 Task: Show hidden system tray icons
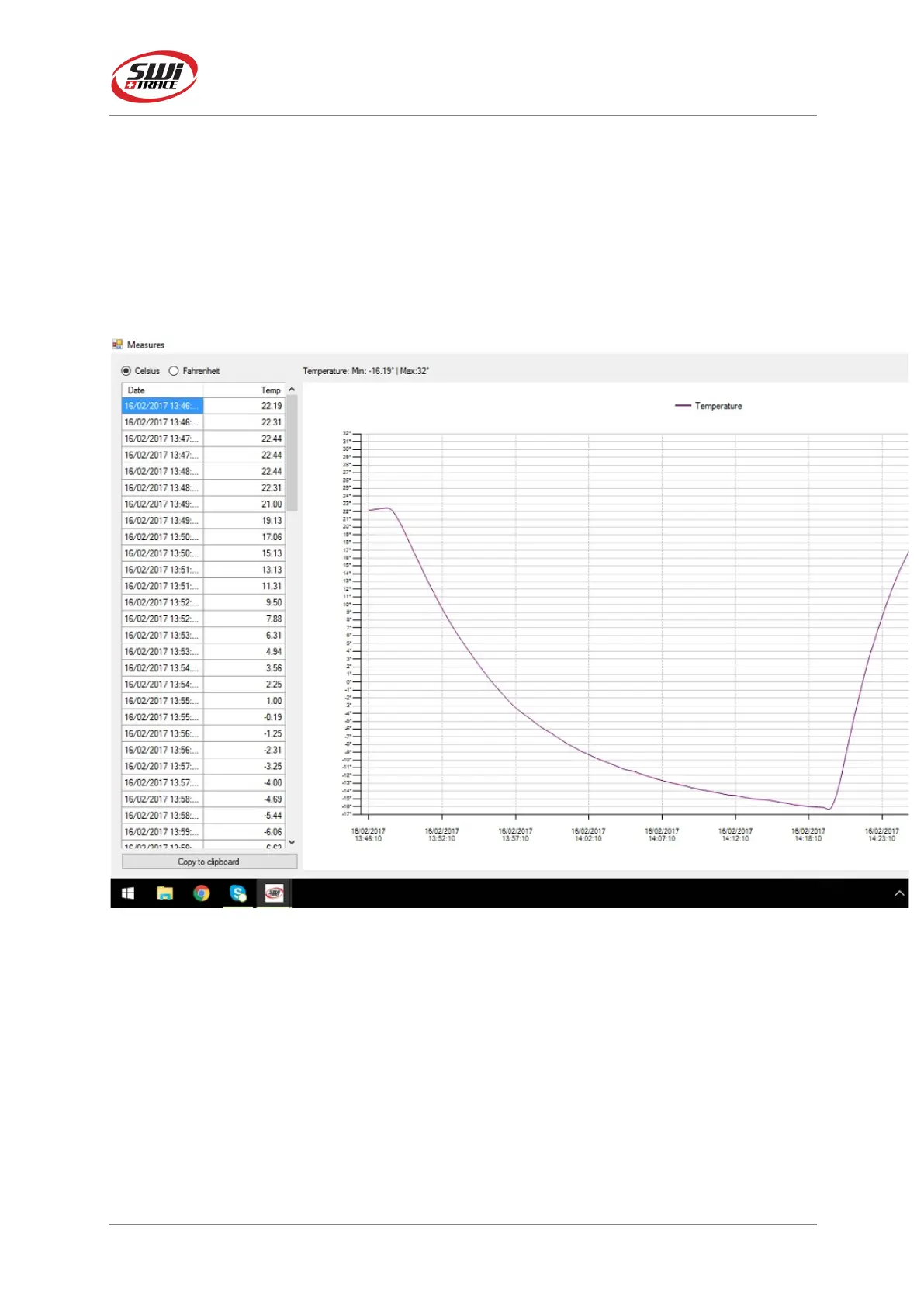tap(899, 893)
